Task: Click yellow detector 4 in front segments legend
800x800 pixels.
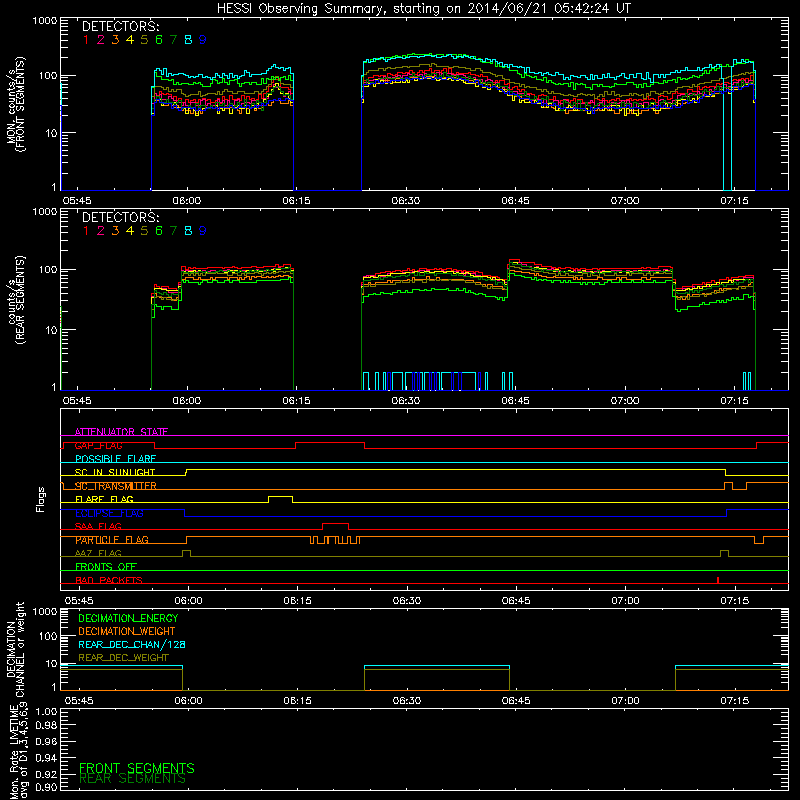Action: [x=130, y=39]
